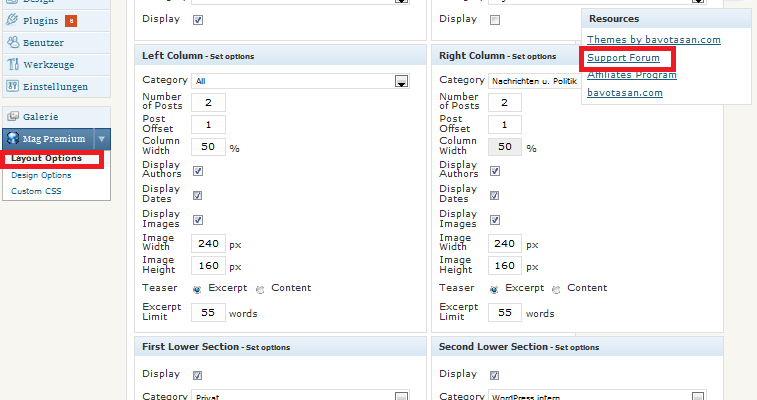Open the Support Forum link
The height and width of the screenshot is (400, 757).
(623, 58)
